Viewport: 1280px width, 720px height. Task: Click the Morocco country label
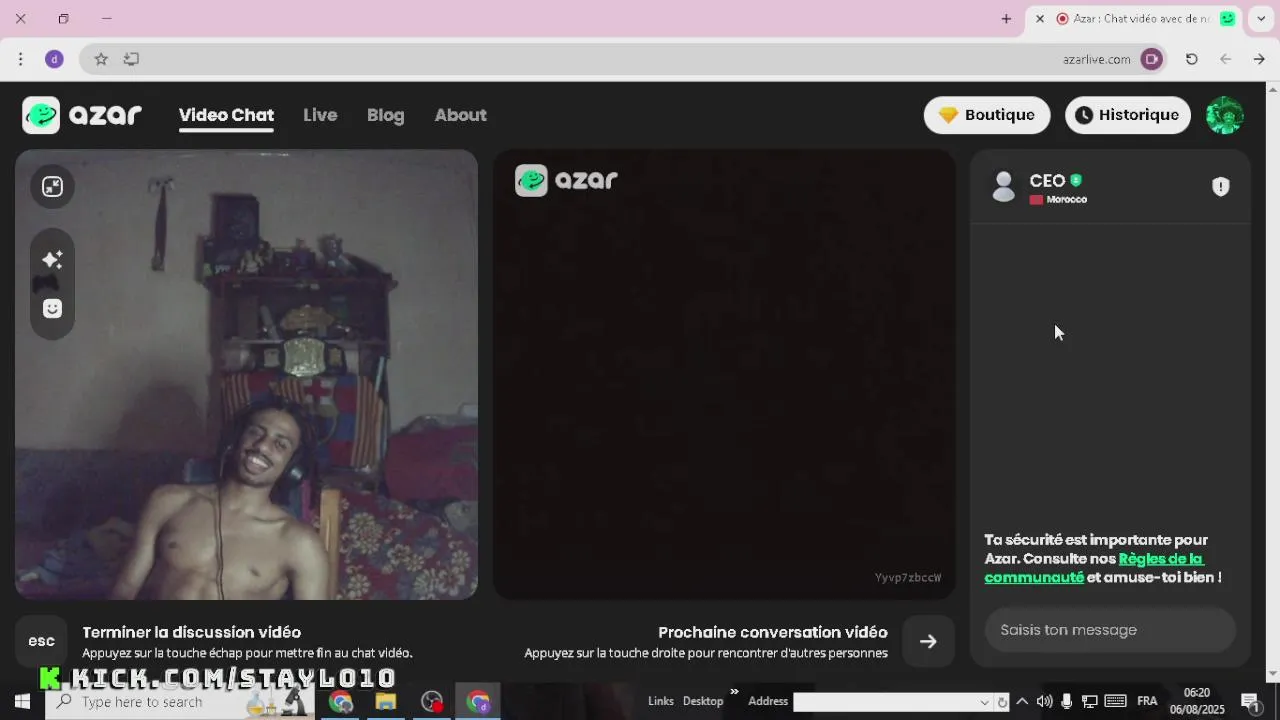[x=1066, y=199]
